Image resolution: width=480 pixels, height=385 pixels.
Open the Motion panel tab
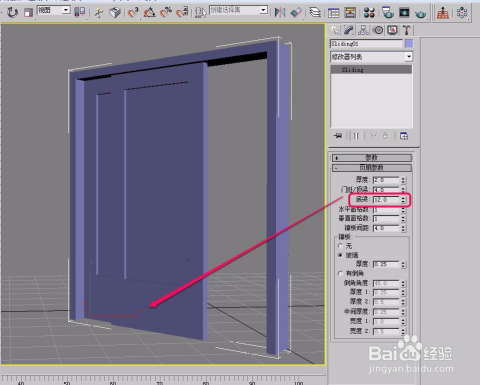coord(378,30)
